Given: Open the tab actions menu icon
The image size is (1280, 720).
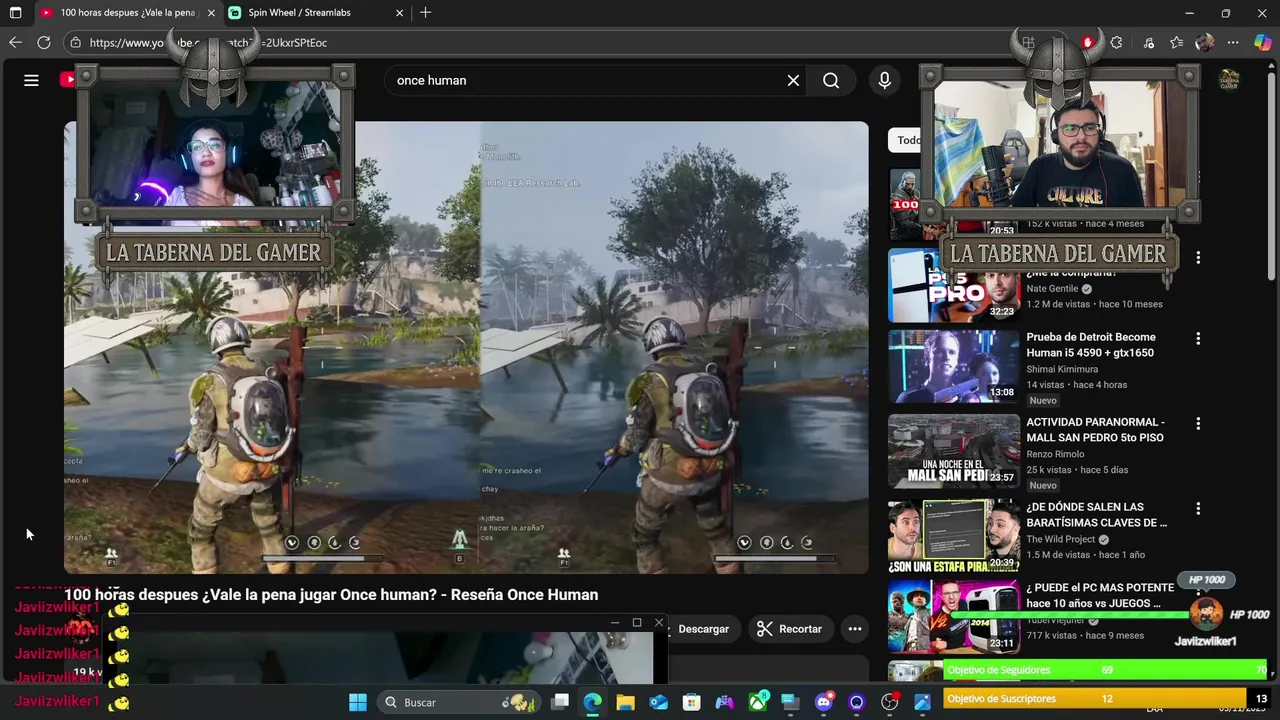Looking at the screenshot, I should (15, 13).
